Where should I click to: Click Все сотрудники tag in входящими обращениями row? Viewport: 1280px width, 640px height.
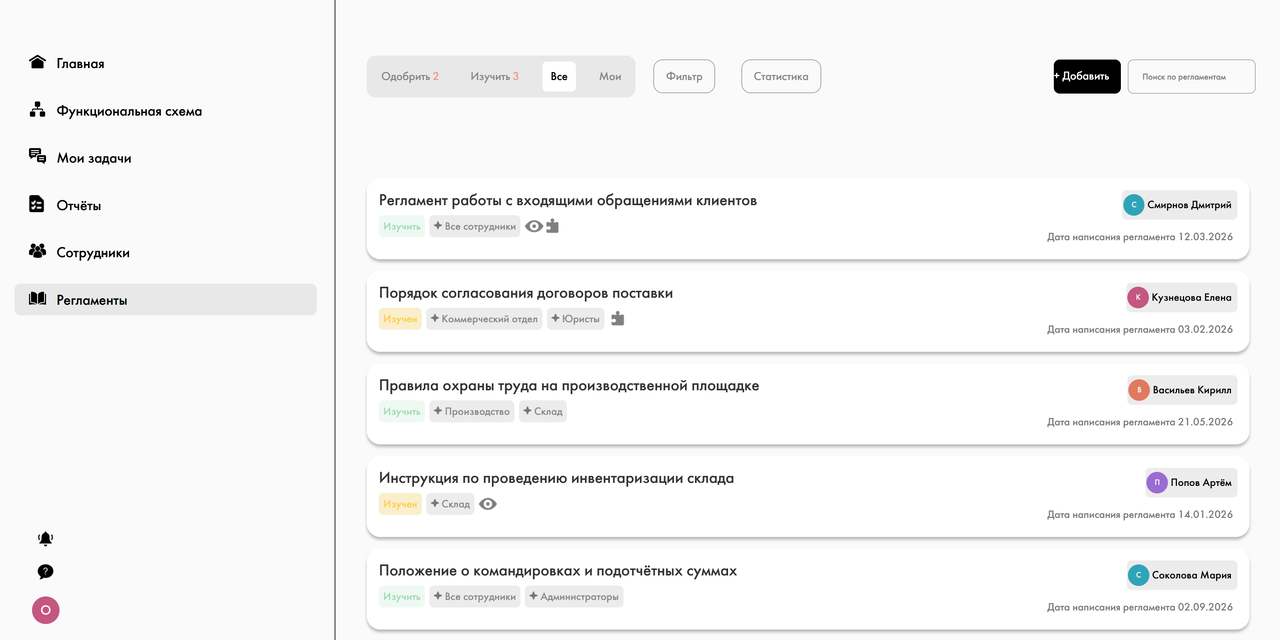pyautogui.click(x=475, y=226)
